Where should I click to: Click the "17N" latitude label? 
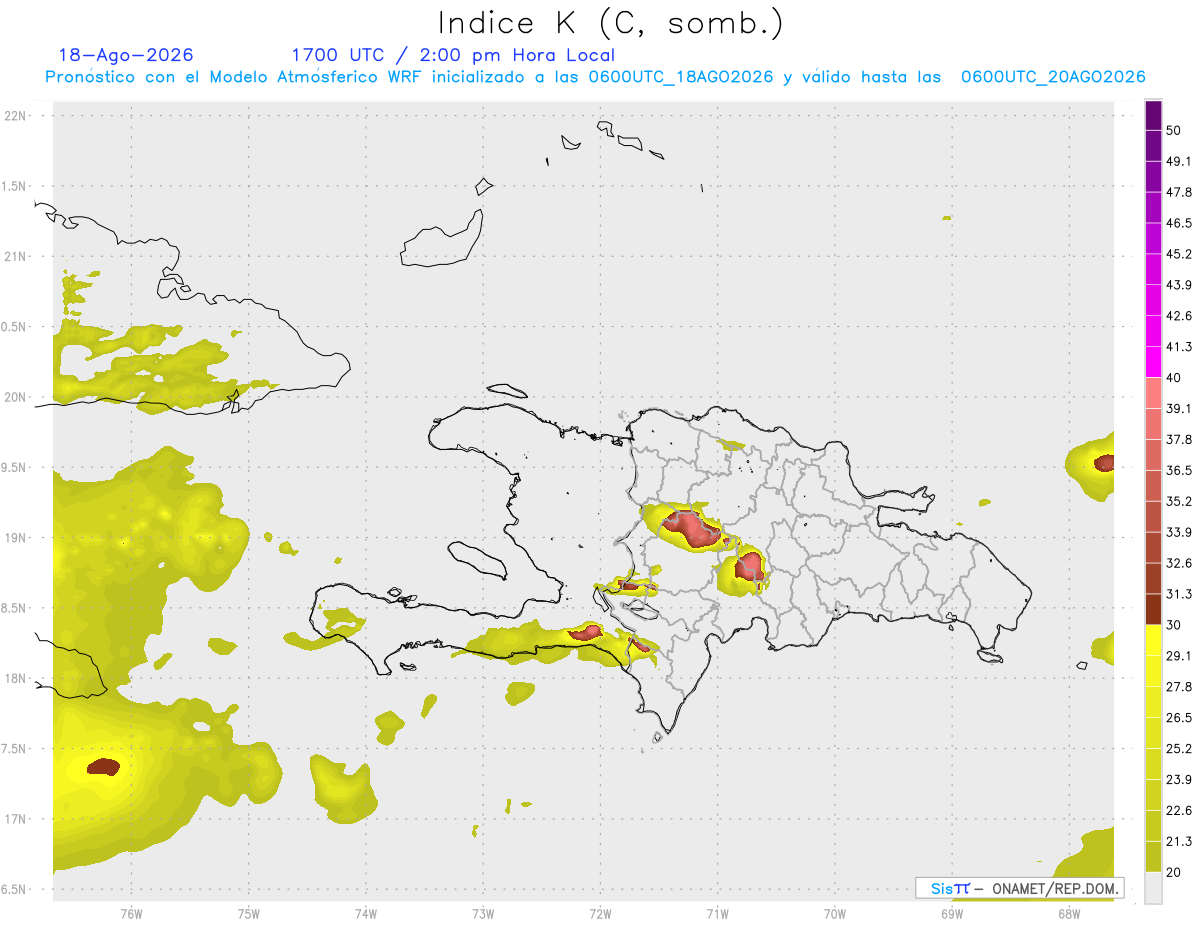pos(17,819)
